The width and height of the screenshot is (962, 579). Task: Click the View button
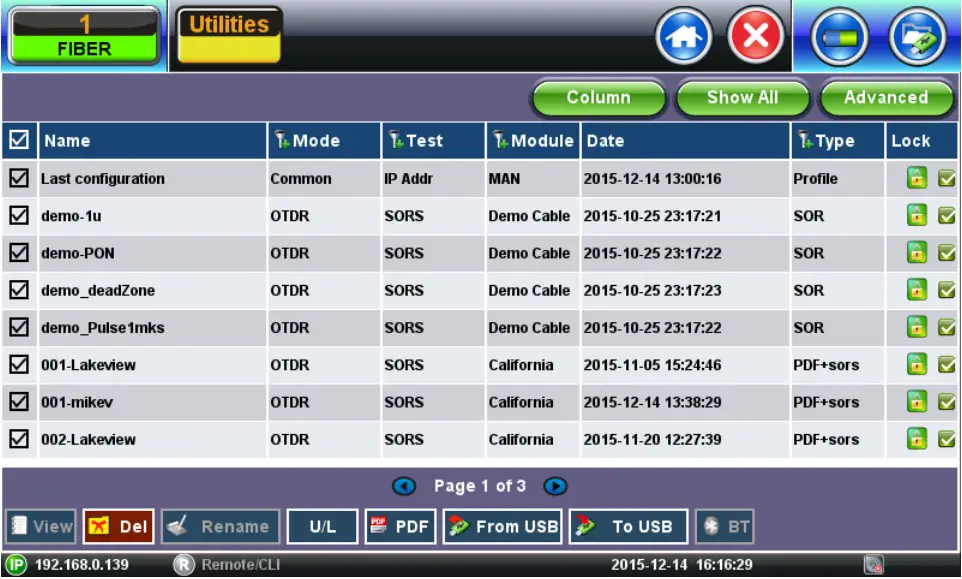coord(40,526)
